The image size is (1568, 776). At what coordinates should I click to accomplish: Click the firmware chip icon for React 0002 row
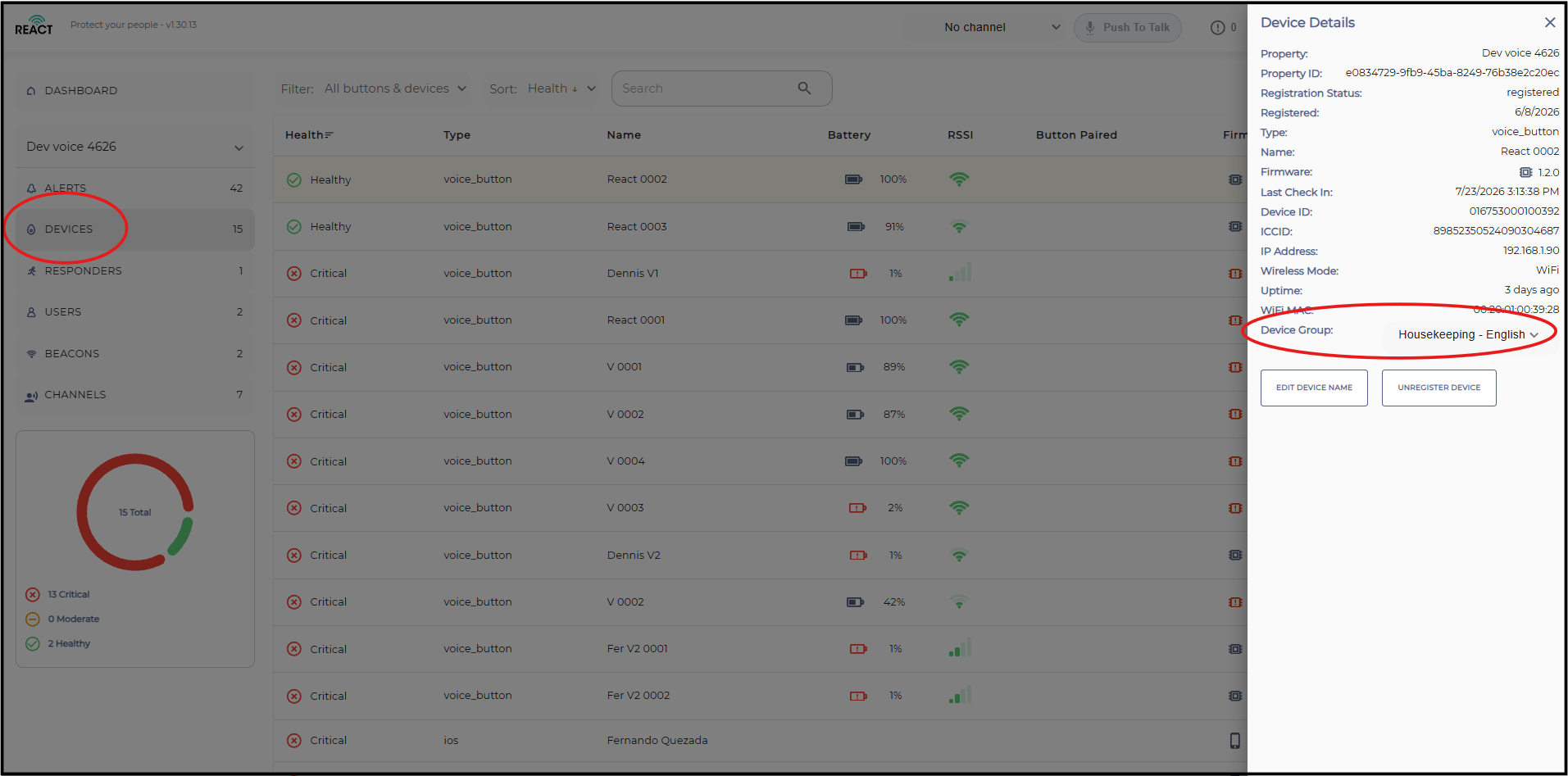1235,179
